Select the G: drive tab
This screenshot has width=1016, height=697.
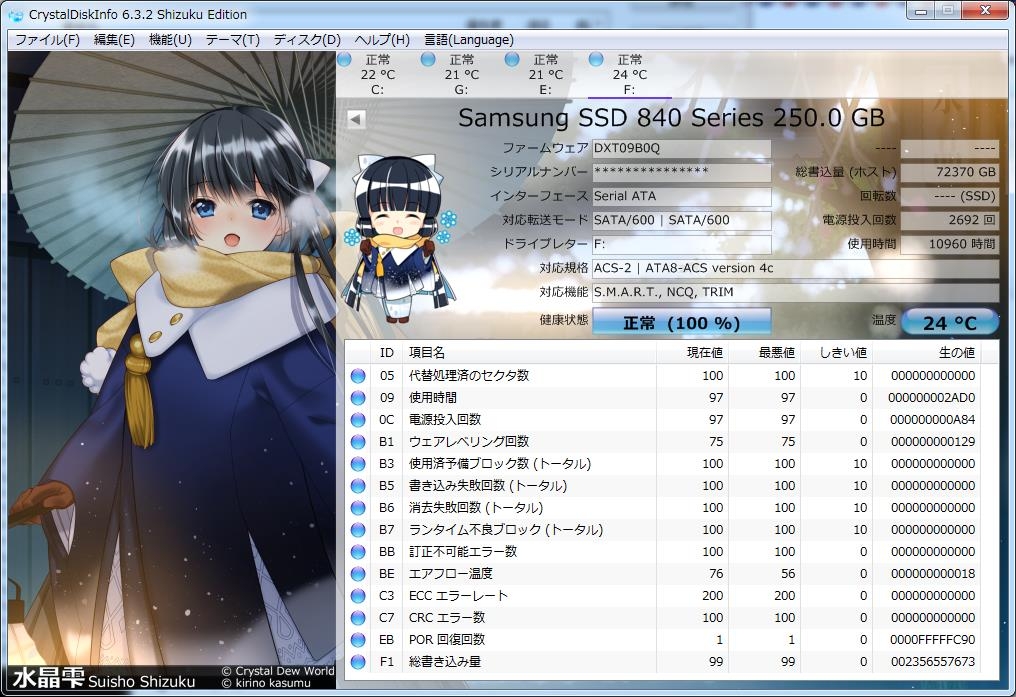click(x=461, y=74)
